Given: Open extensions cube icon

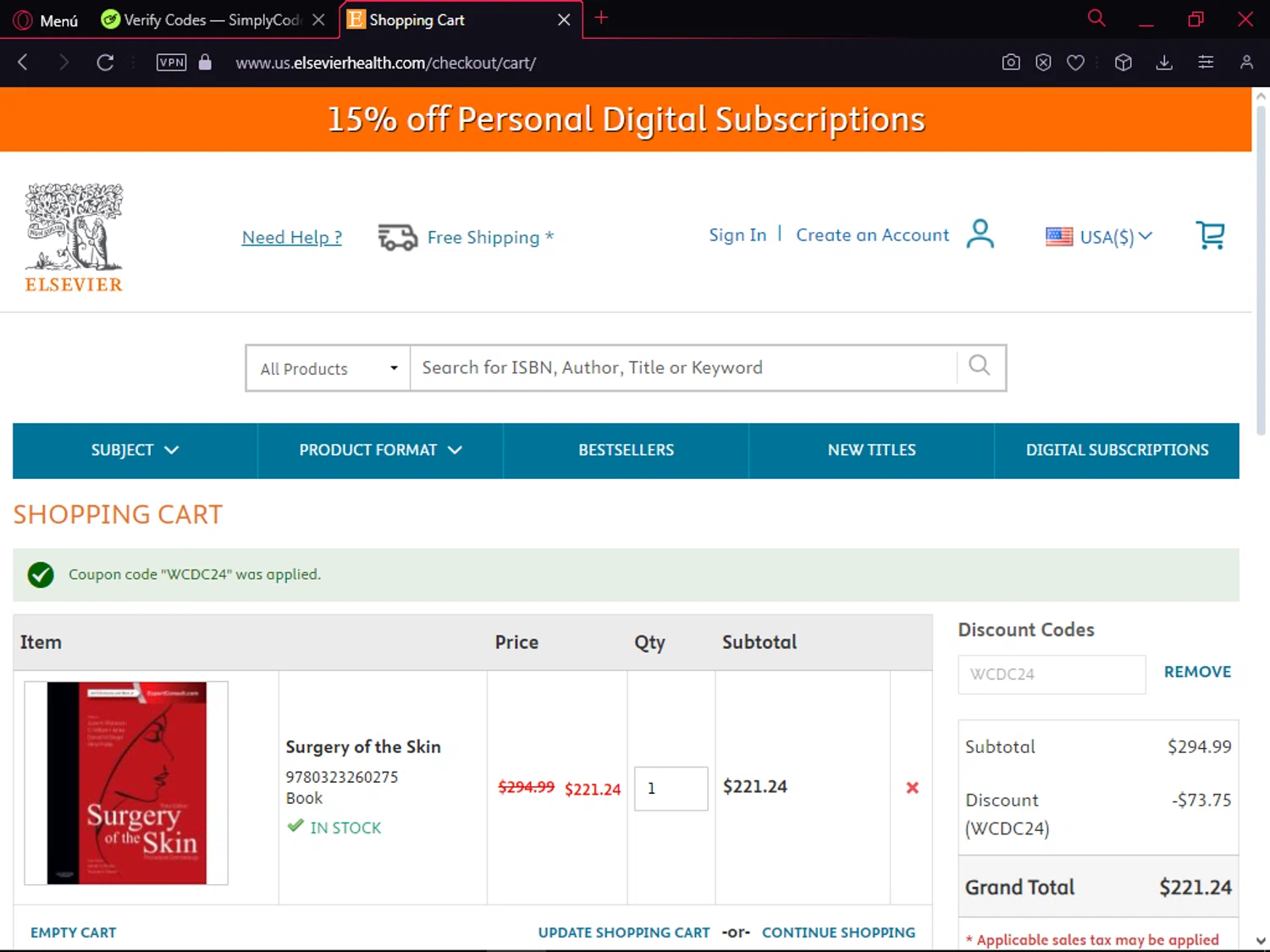Looking at the screenshot, I should (1124, 62).
